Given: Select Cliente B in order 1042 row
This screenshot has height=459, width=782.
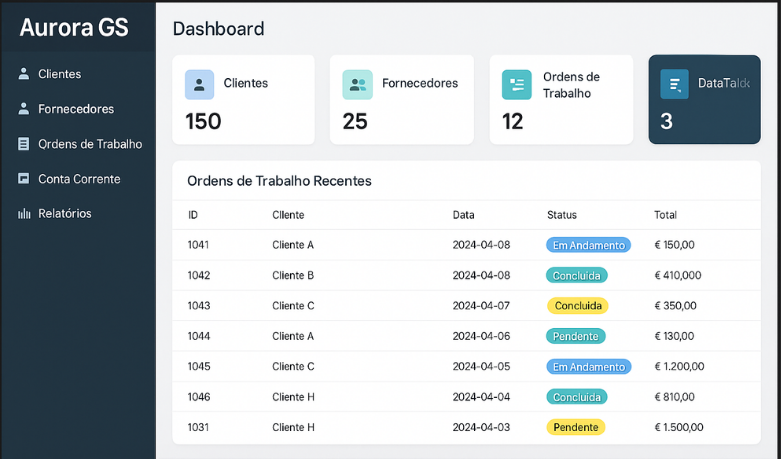Looking at the screenshot, I should [293, 275].
